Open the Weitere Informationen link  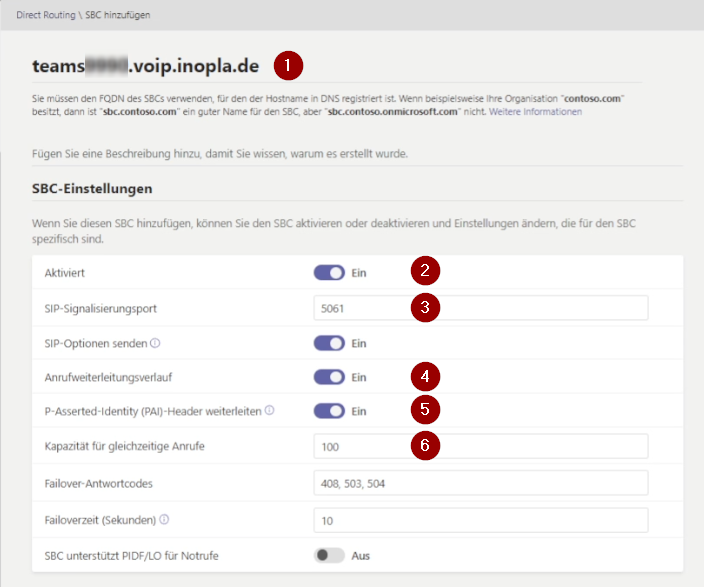(535, 111)
